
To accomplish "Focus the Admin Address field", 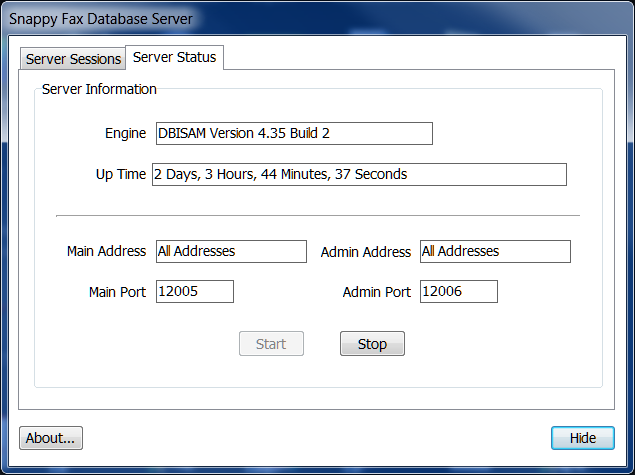I will pyautogui.click(x=495, y=251).
